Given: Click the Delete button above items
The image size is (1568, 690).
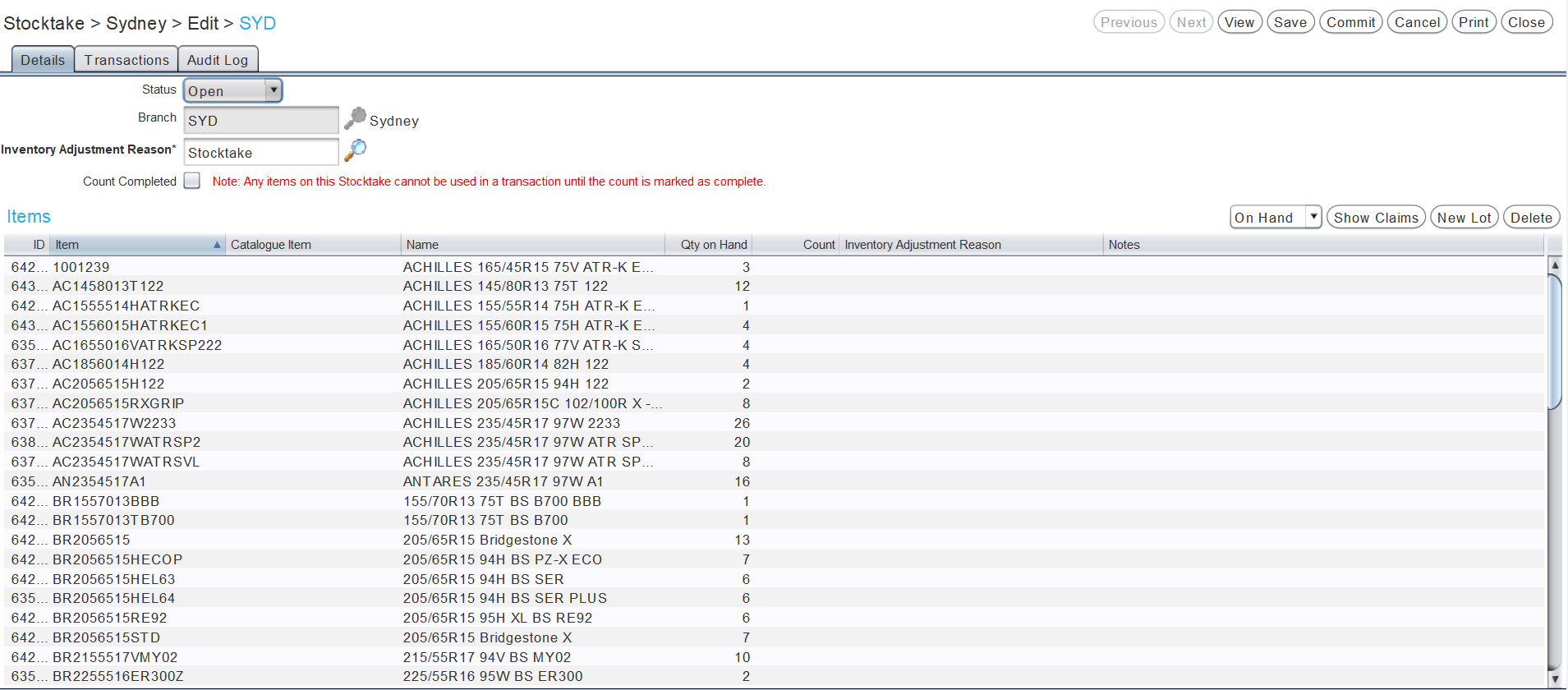Looking at the screenshot, I should coord(1531,217).
